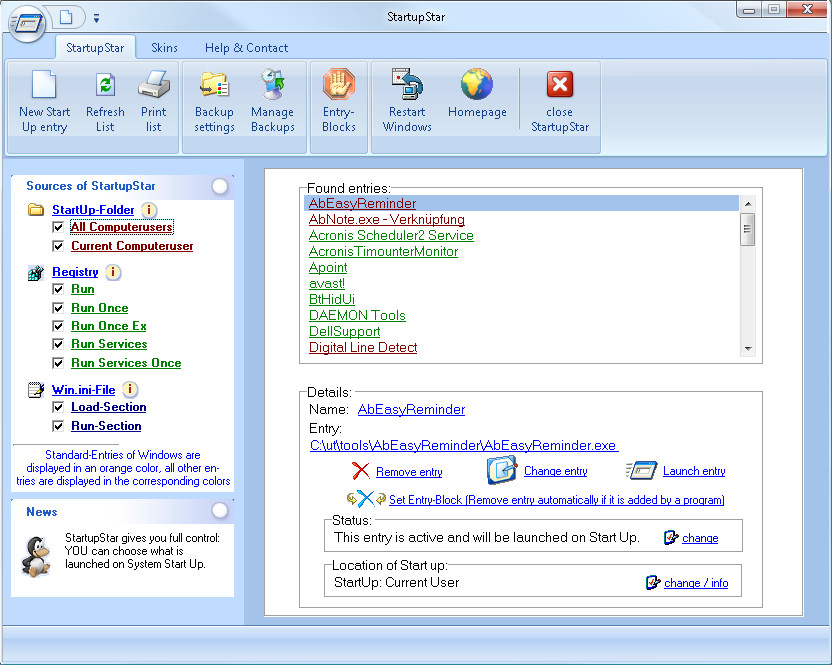The image size is (832, 665).
Task: Select the Acronis Scheduler2 Service entry
Action: 391,235
